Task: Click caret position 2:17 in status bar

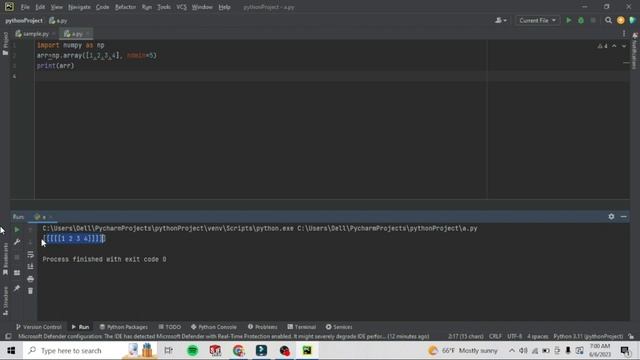Action: [x=465, y=336]
